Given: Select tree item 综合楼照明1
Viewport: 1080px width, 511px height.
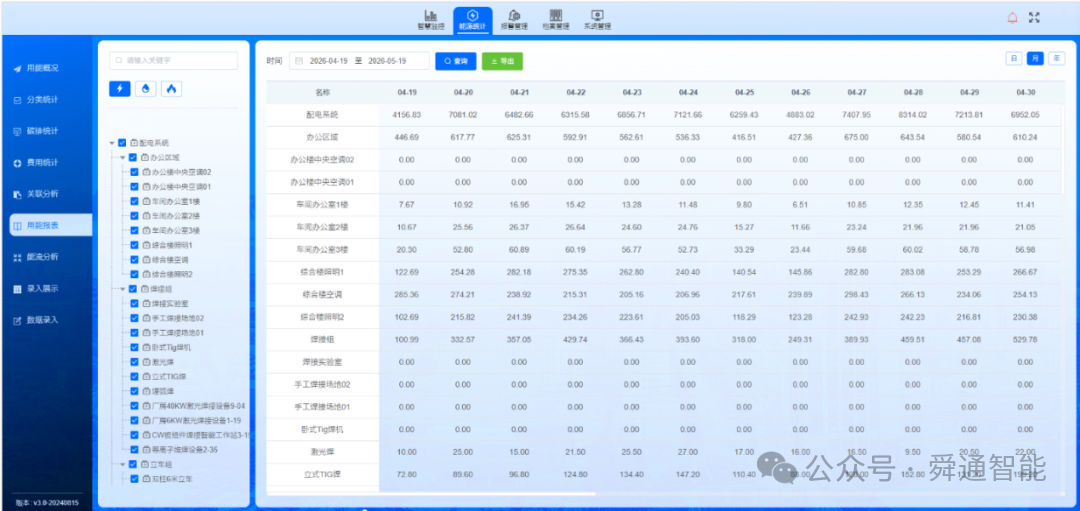Looking at the screenshot, I should [x=172, y=245].
